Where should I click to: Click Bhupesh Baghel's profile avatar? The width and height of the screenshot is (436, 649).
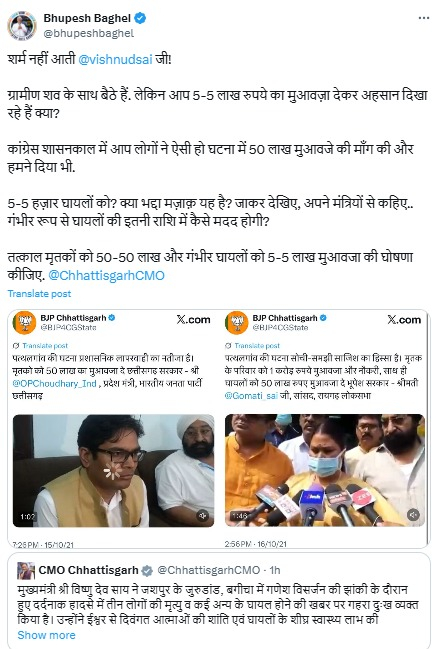(22, 26)
